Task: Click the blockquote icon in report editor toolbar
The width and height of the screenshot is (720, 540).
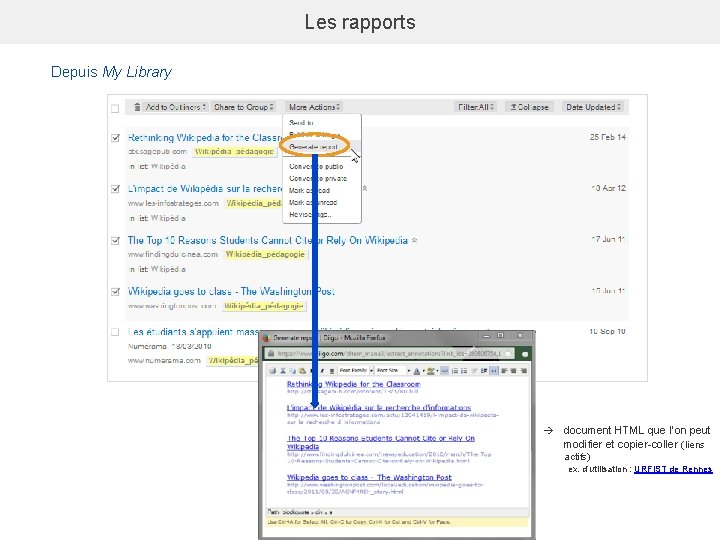Action: coord(494,371)
